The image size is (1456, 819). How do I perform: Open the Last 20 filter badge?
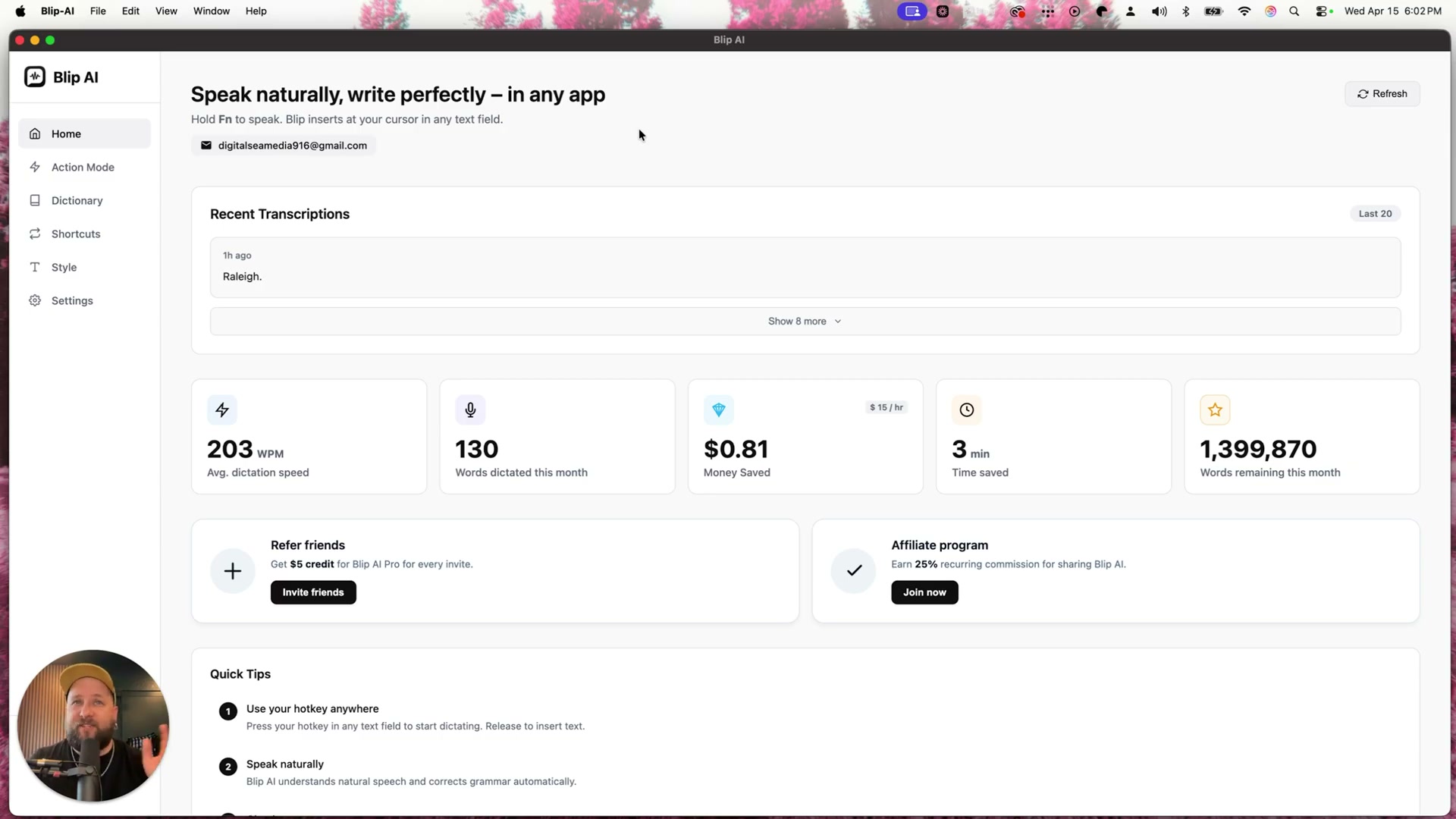tap(1375, 214)
